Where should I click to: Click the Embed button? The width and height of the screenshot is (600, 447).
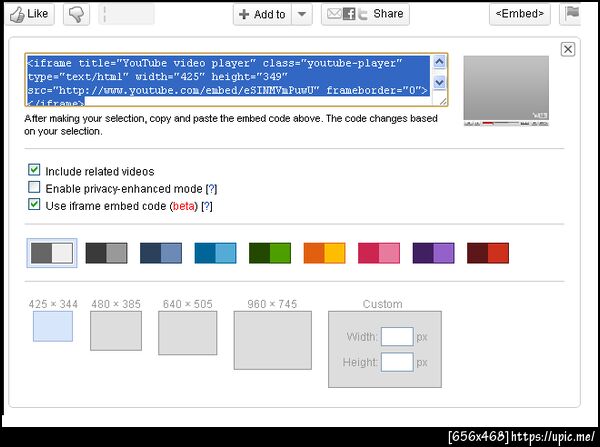[520, 14]
